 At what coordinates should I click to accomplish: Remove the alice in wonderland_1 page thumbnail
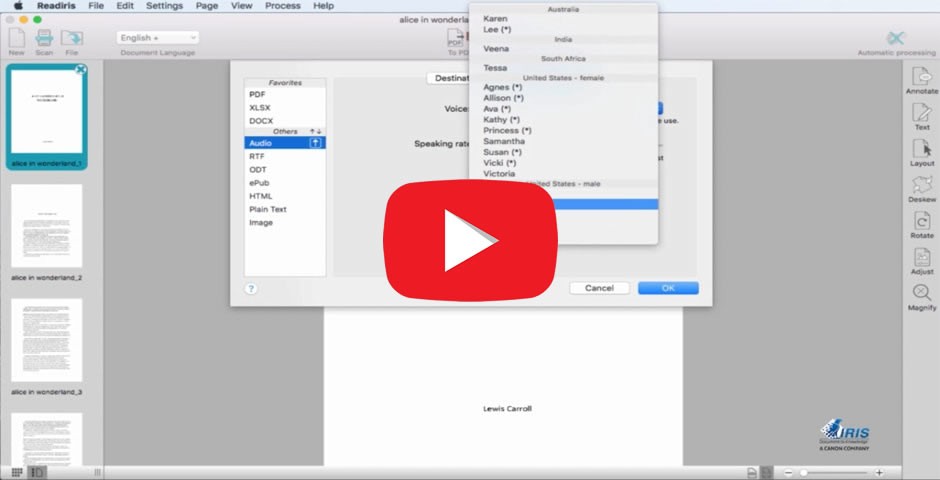(x=81, y=70)
